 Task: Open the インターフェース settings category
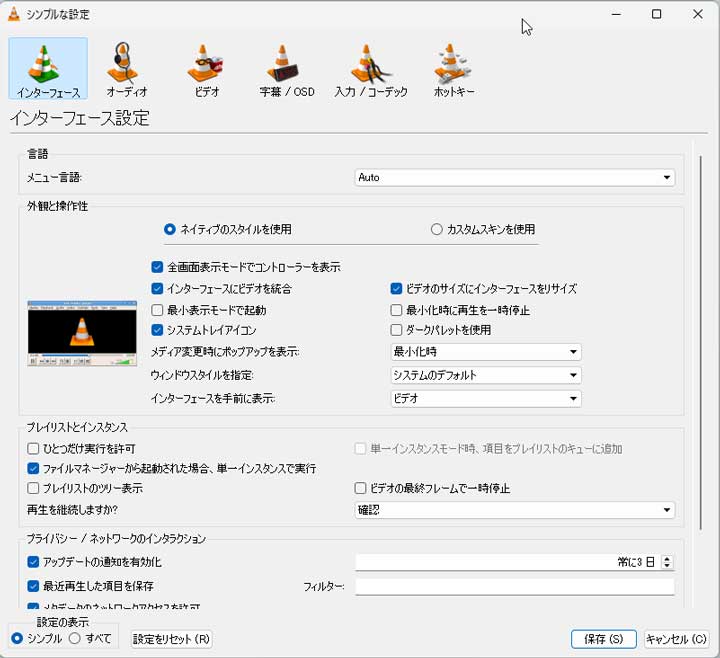(x=48, y=68)
